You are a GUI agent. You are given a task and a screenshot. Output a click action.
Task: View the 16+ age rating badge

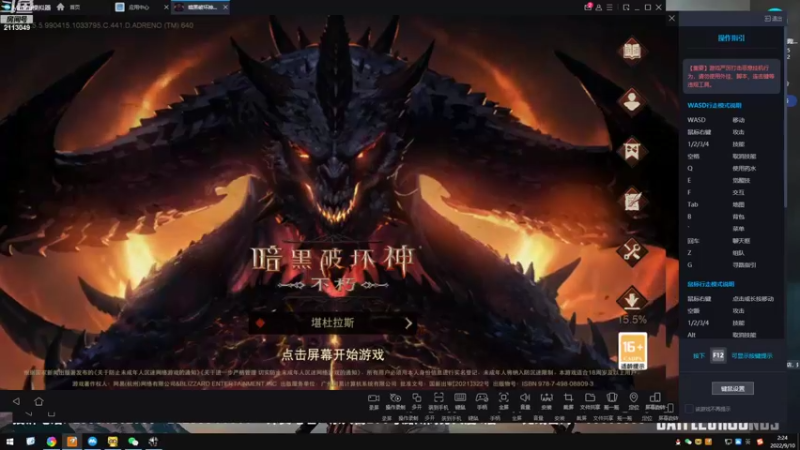633,351
